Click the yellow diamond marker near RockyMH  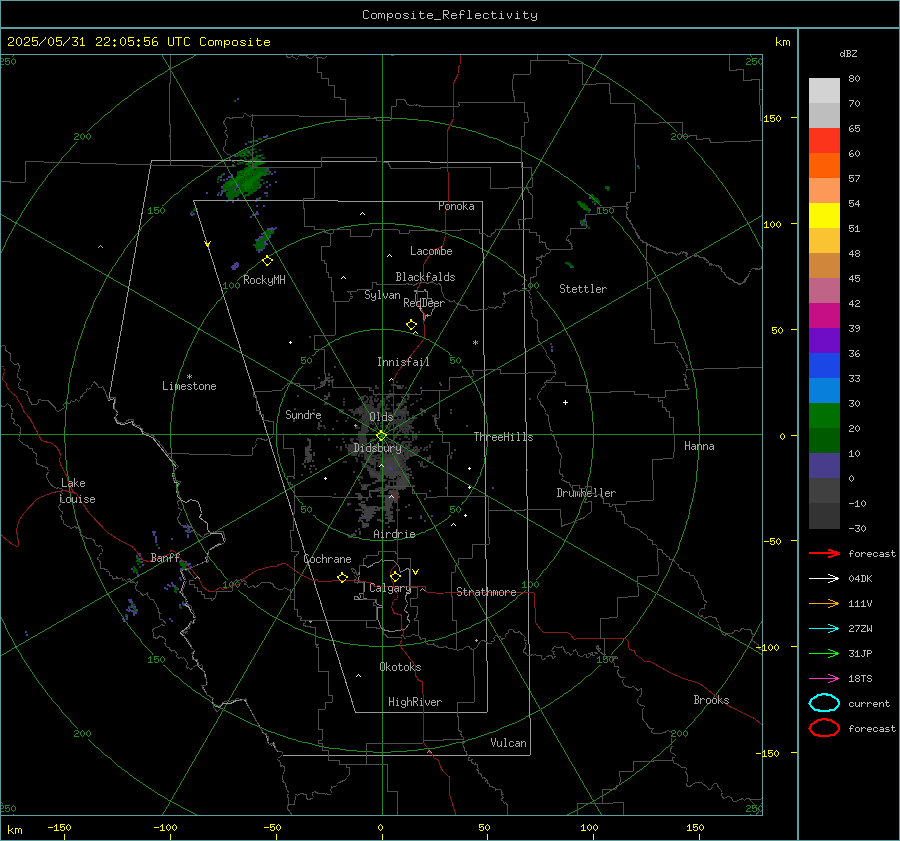point(267,261)
